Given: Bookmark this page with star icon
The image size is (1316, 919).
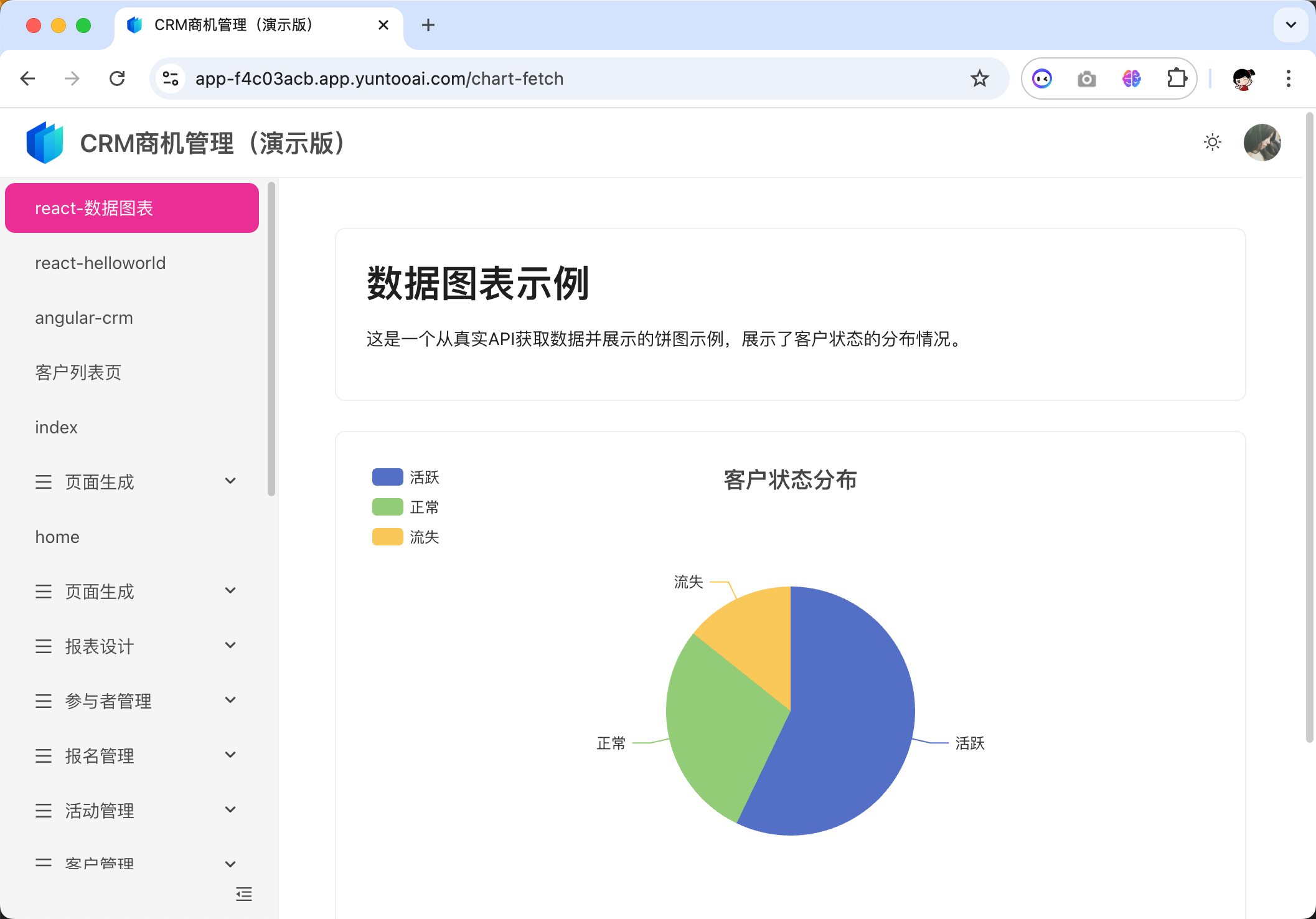Looking at the screenshot, I should click(979, 78).
